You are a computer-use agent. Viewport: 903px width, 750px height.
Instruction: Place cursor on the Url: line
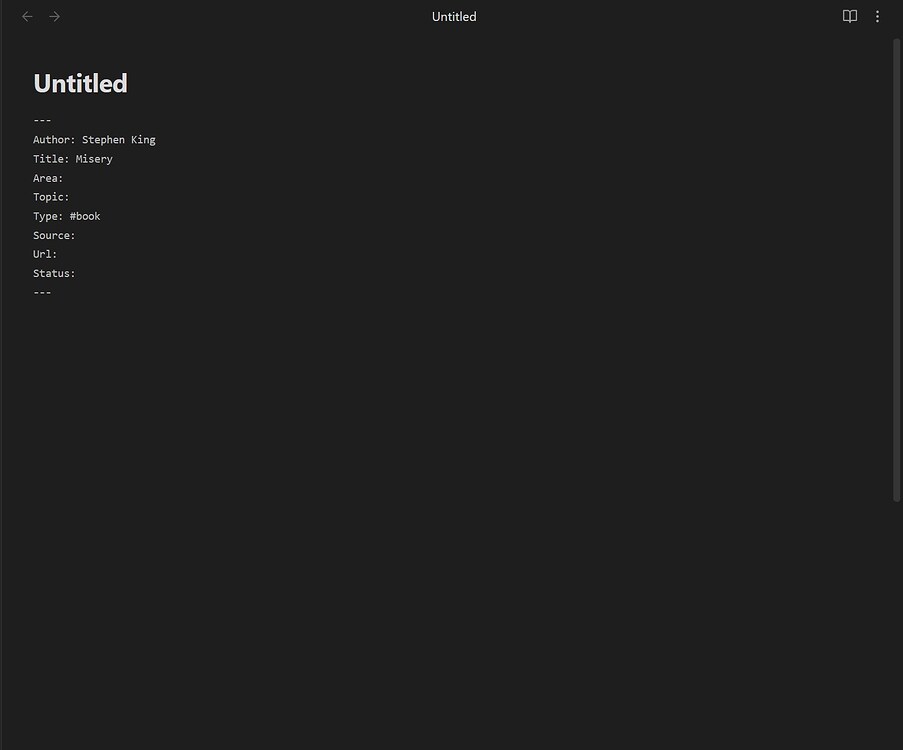(x=45, y=254)
